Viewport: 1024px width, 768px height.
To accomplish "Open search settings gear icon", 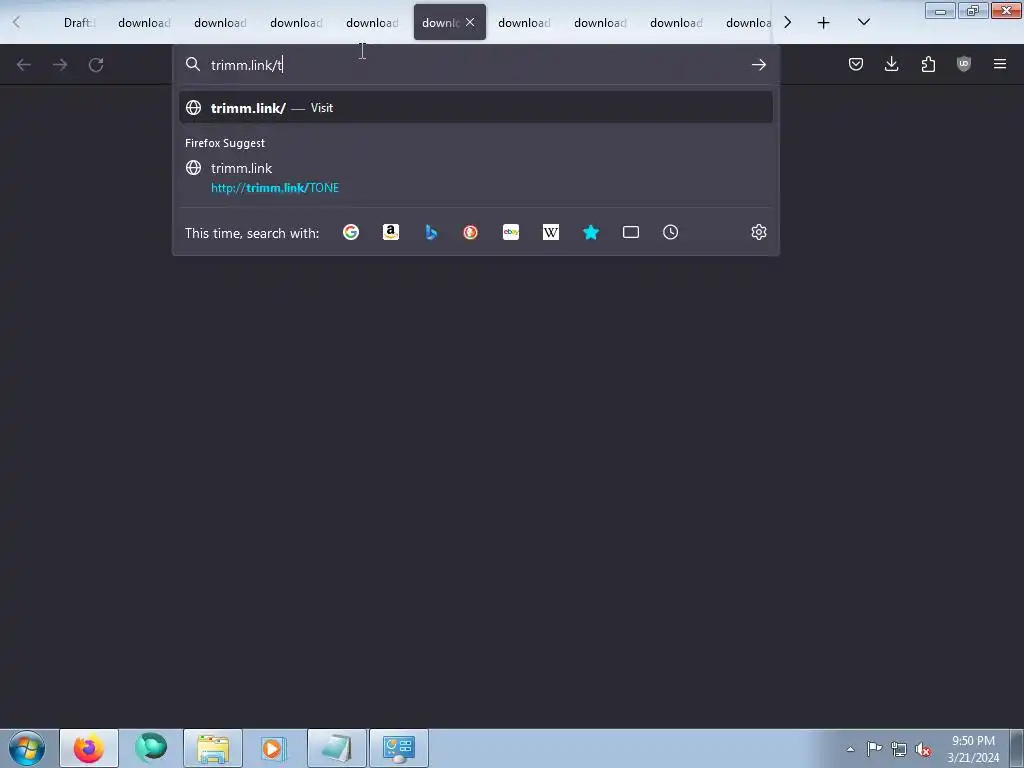I will point(758,232).
